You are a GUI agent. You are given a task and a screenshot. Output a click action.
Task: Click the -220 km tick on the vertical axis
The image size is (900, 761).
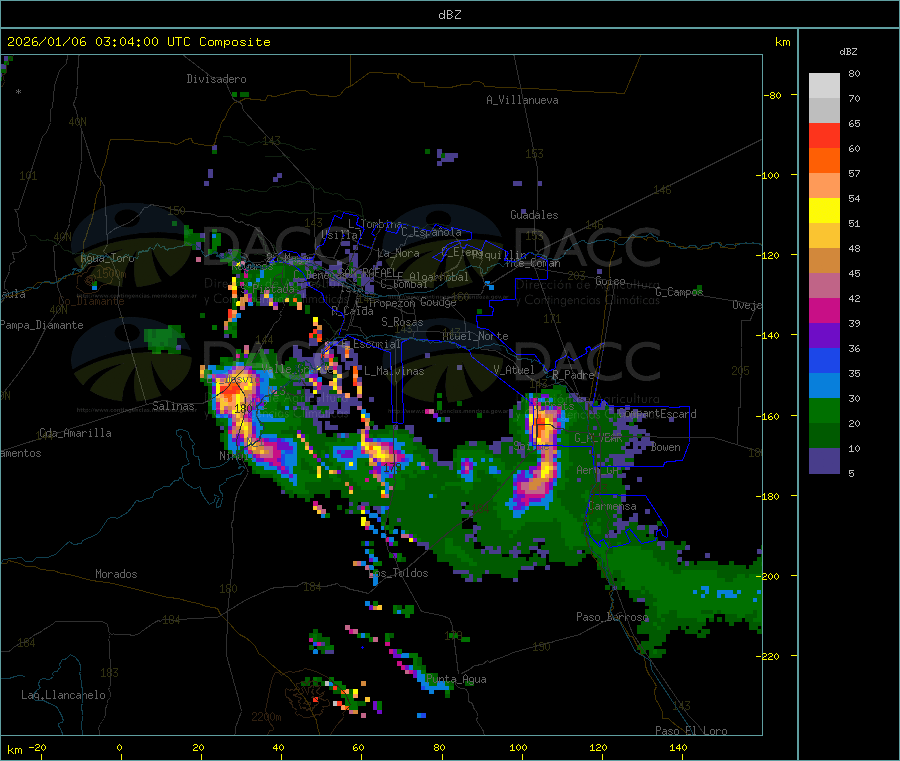769,656
